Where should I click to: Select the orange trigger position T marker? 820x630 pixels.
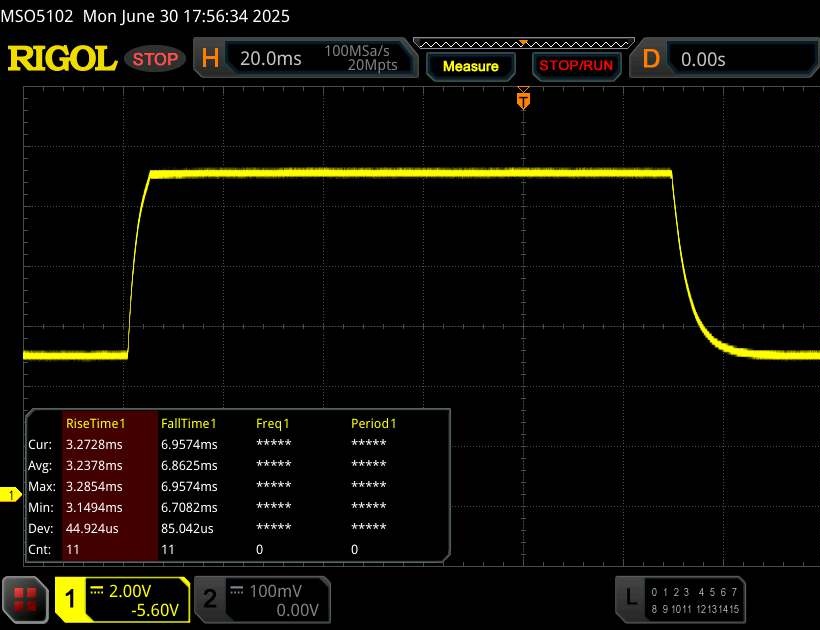point(523,100)
